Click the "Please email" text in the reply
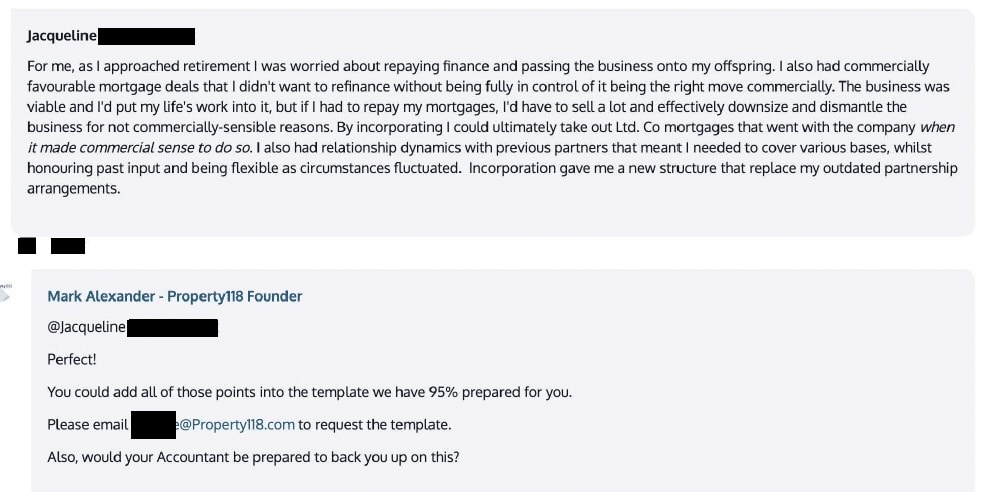This screenshot has width=1004, height=492. [88, 424]
